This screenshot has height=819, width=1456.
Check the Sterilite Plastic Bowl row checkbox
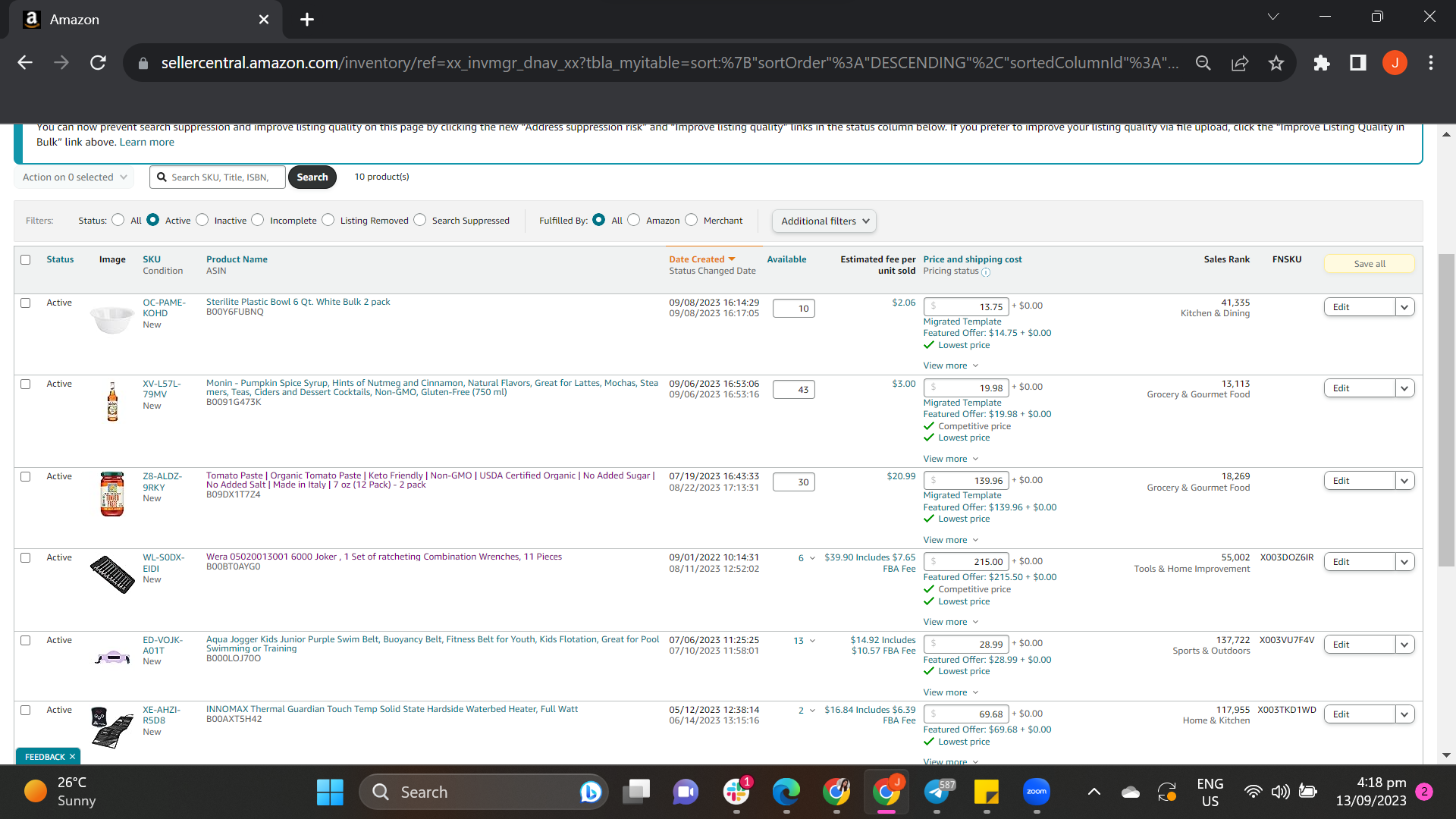click(x=26, y=303)
